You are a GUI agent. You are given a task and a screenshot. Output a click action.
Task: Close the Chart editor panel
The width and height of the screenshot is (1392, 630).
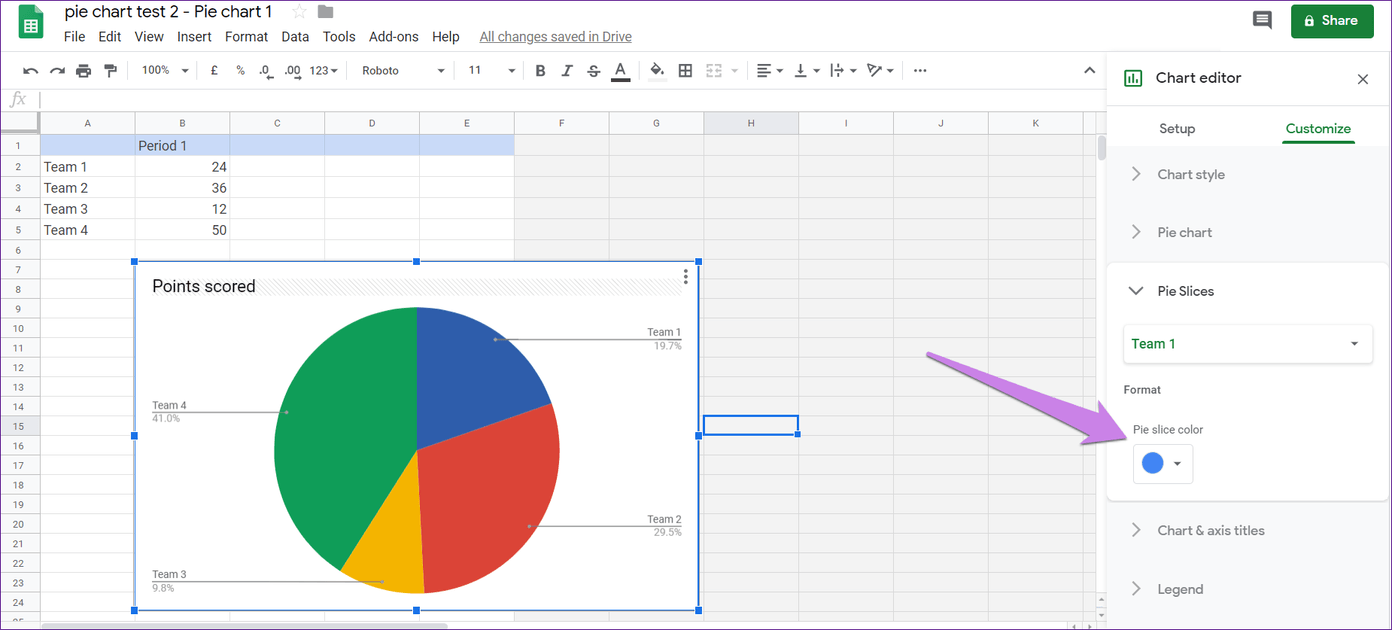tap(1362, 79)
